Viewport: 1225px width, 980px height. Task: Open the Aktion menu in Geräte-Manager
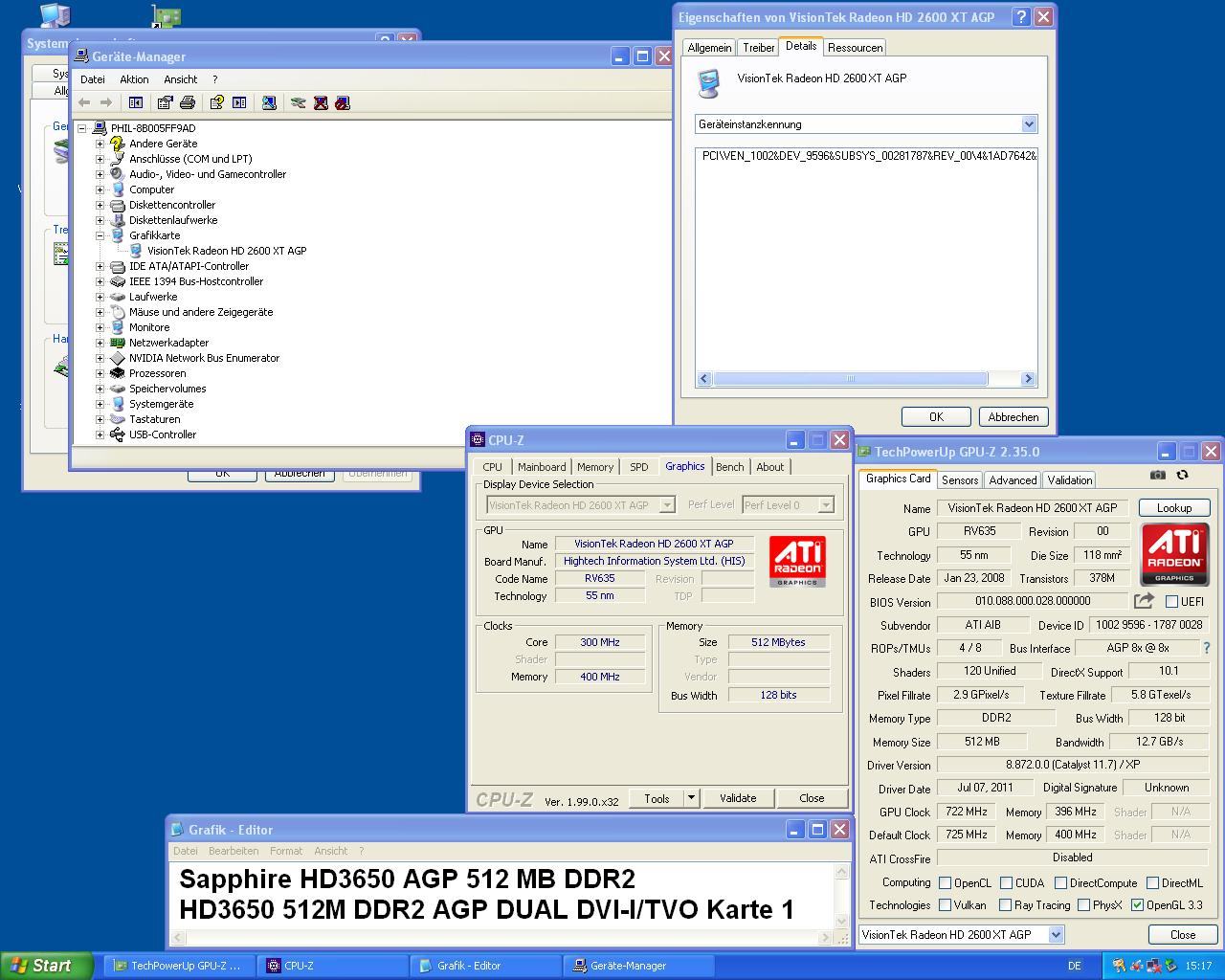134,79
